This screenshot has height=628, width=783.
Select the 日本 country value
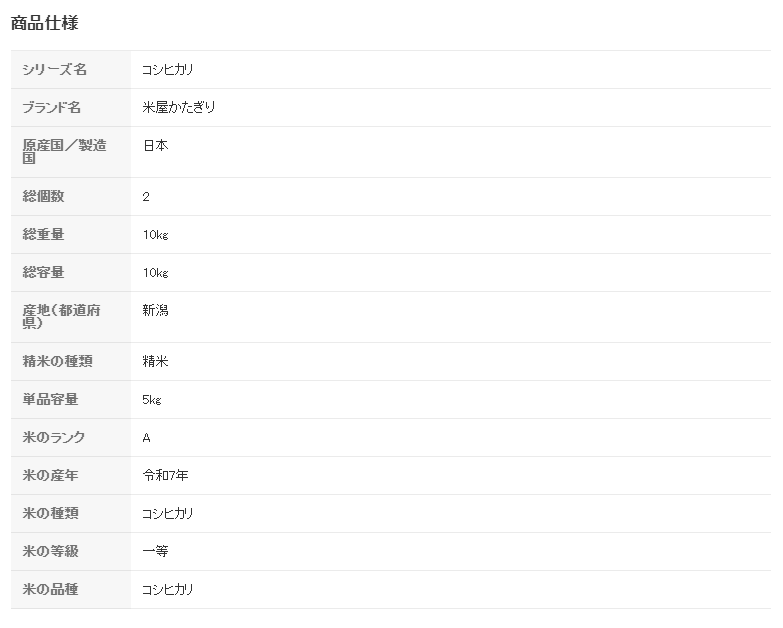click(x=155, y=146)
